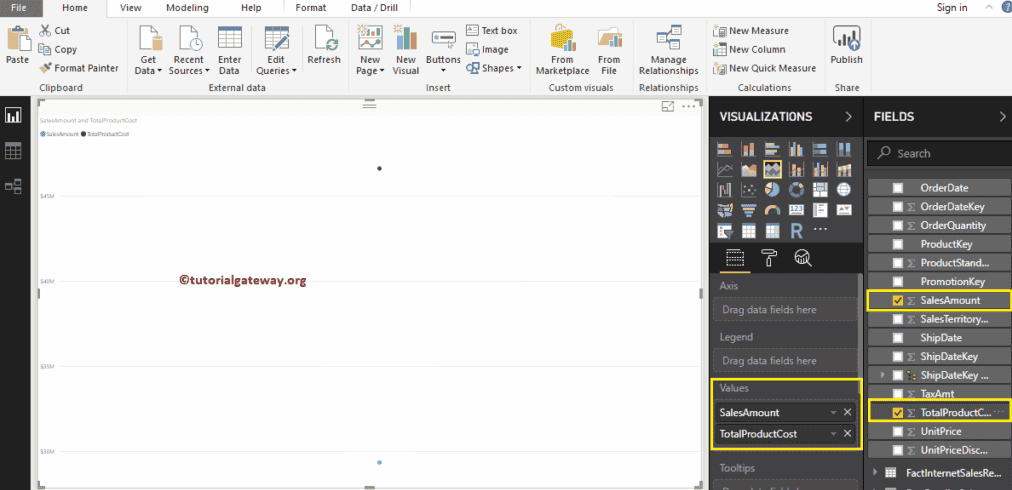This screenshot has width=1012, height=490.
Task: Click the Publish button
Action: pos(846,45)
